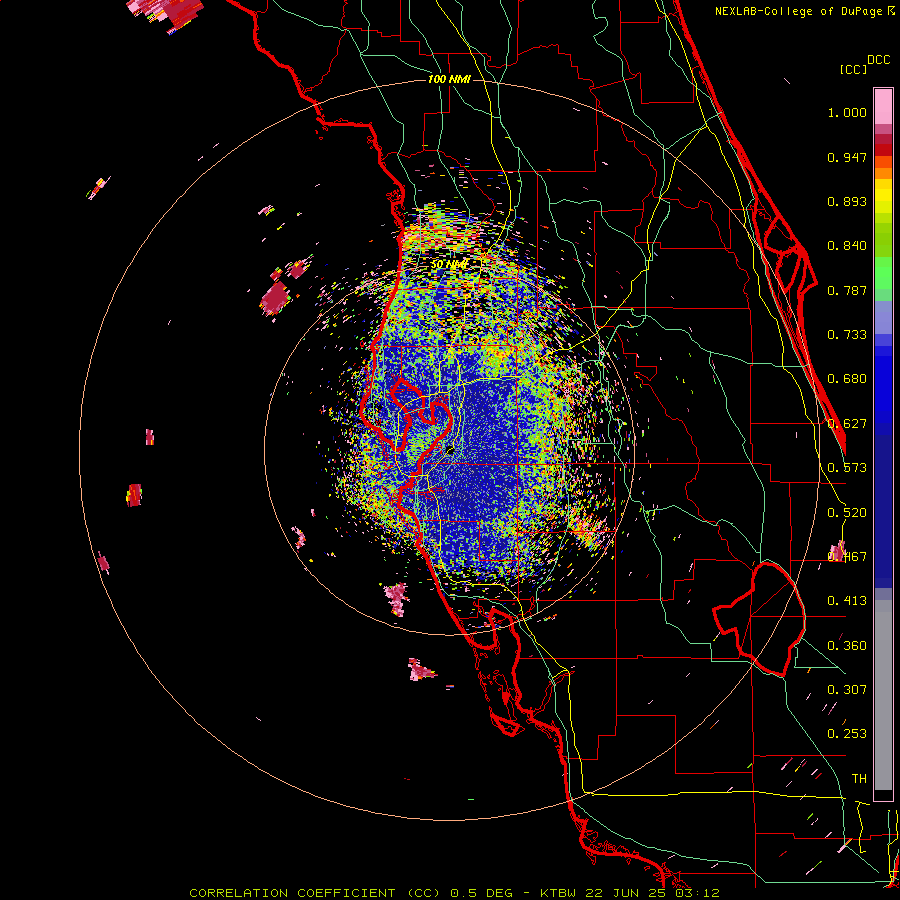Click the 100 NMI range ring label
The image size is (900, 900).
(449, 79)
